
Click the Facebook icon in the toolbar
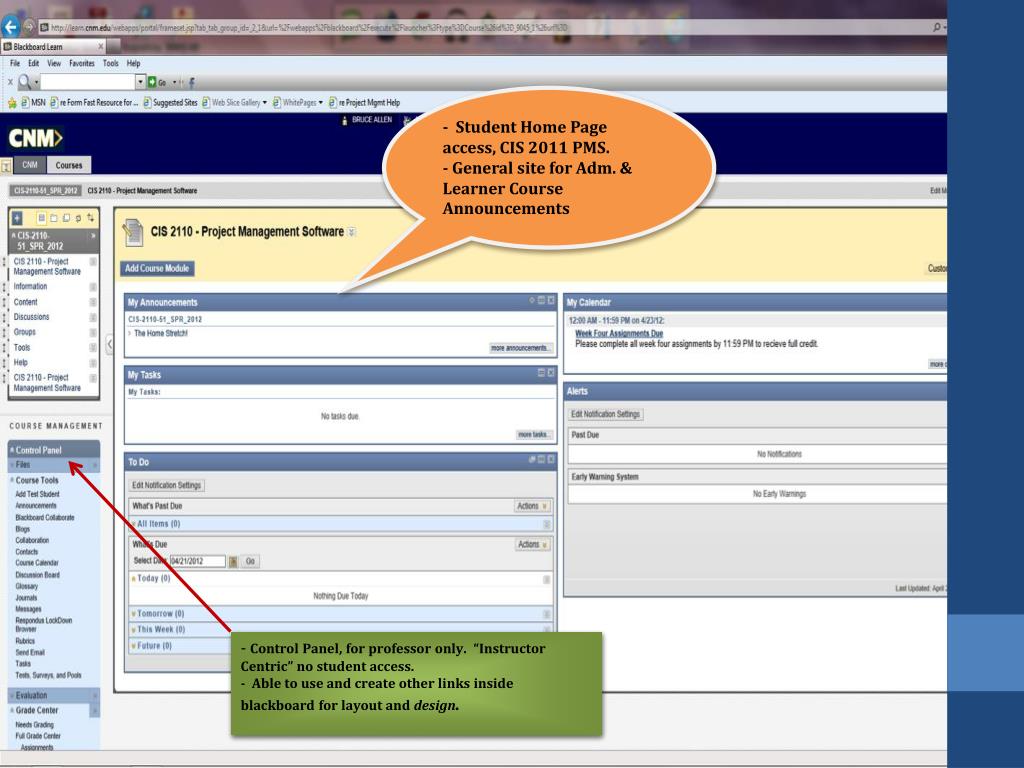[x=191, y=82]
